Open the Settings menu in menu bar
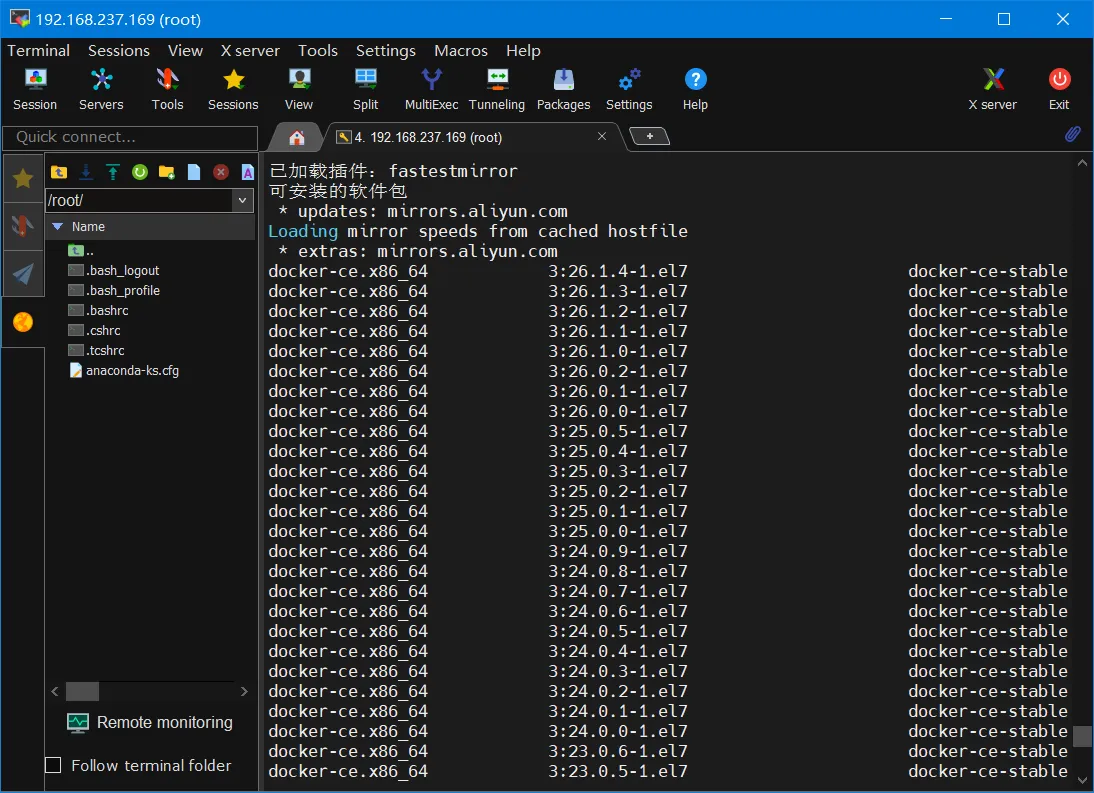Screen dimensions: 1094x793 point(385,50)
